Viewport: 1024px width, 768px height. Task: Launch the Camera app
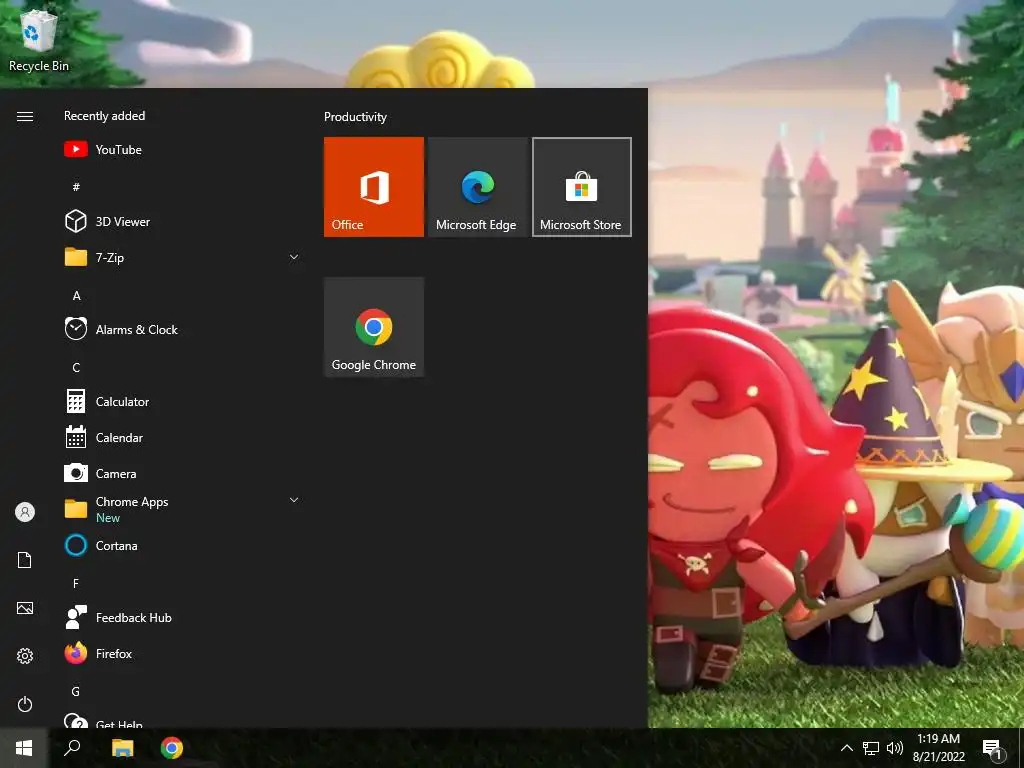pos(182,473)
